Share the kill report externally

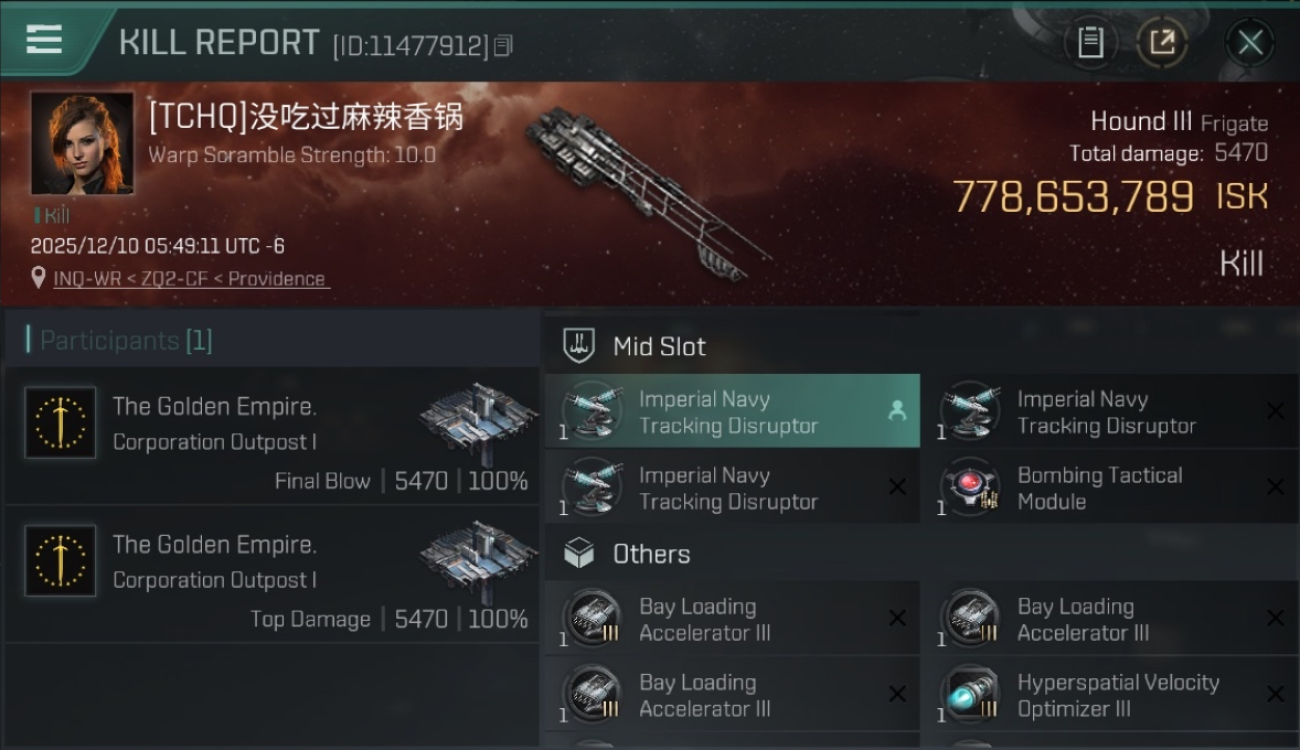[x=1161, y=42]
